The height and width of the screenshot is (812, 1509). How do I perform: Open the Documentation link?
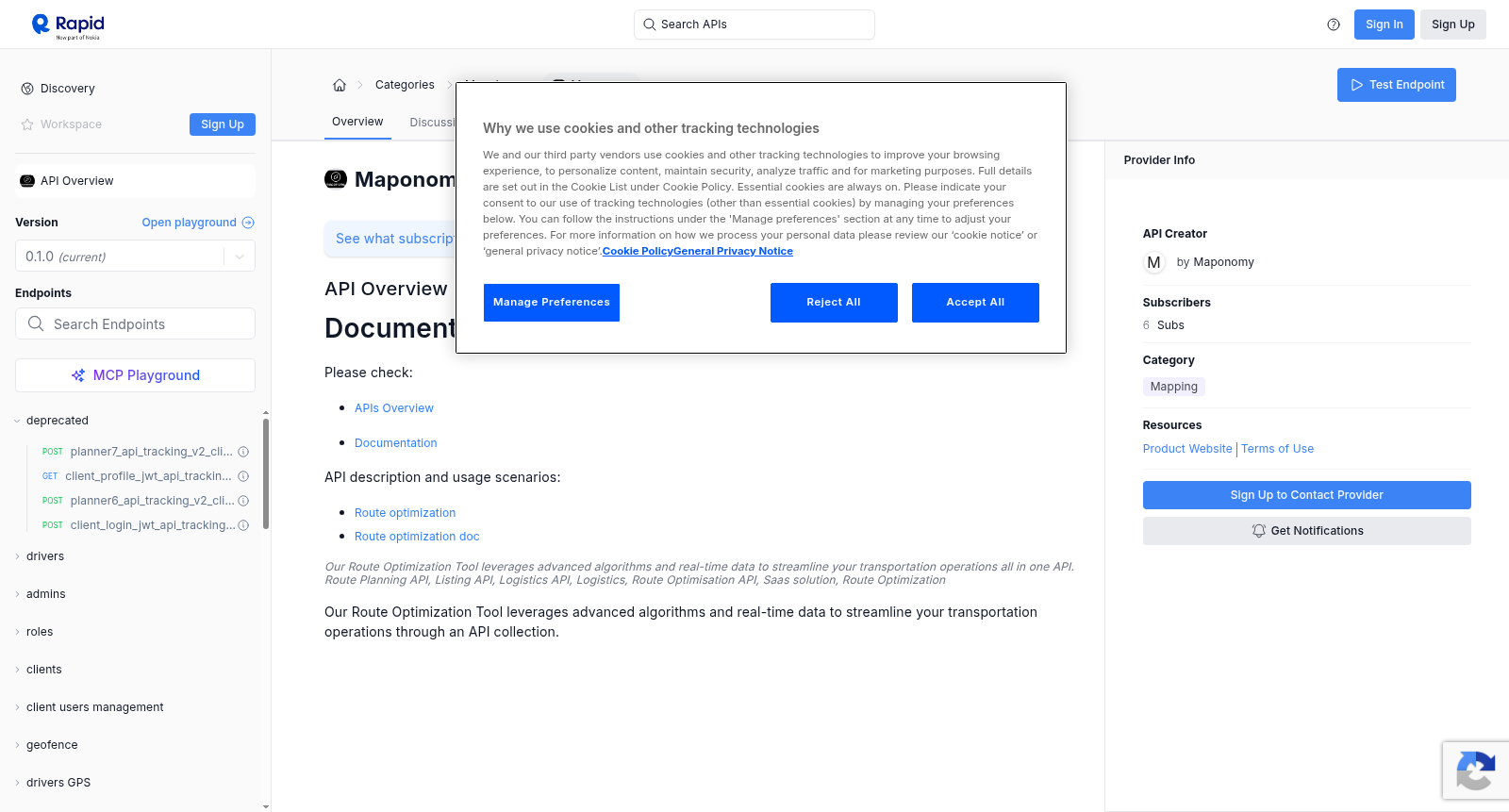[x=396, y=443]
